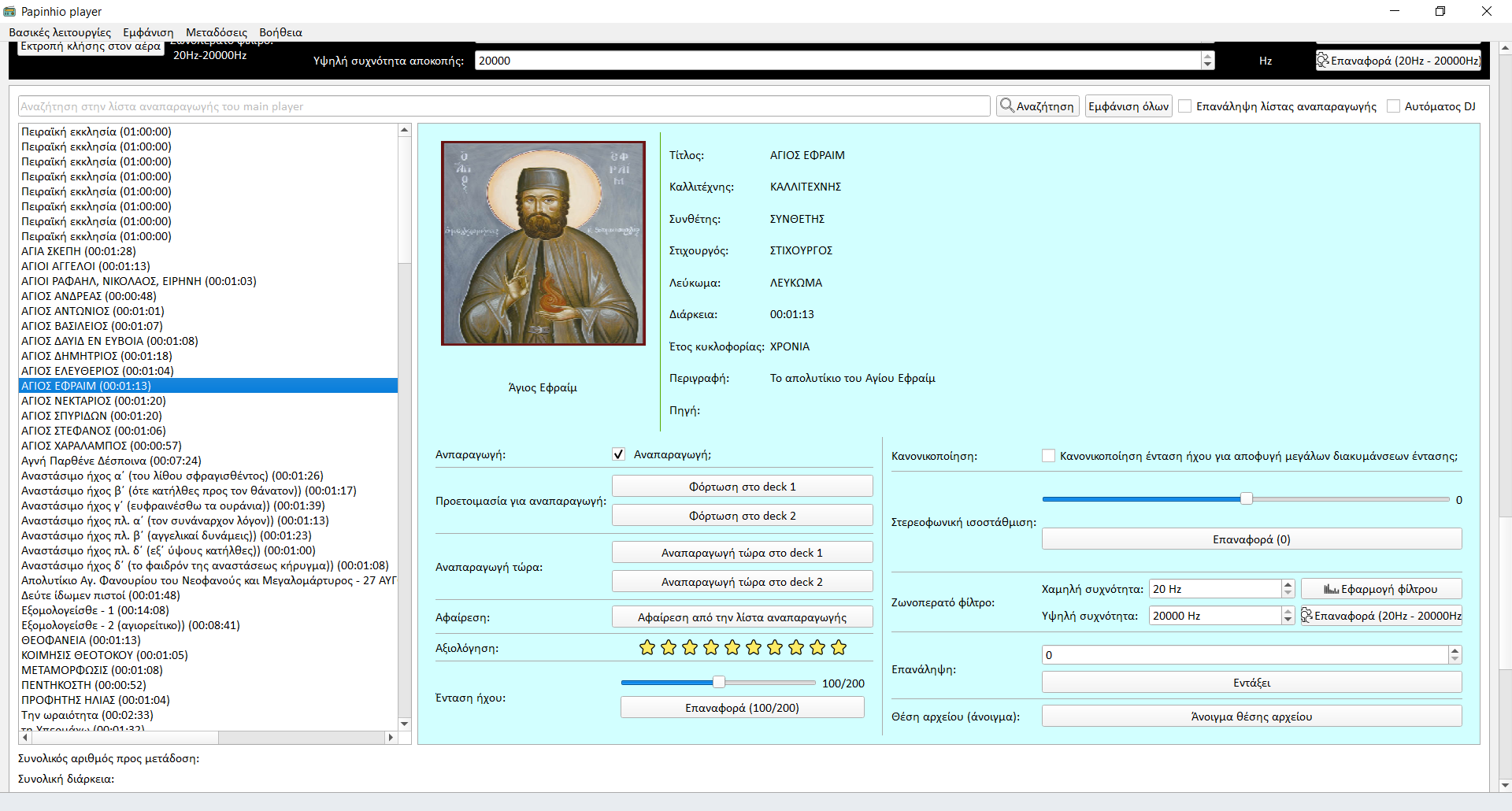Open the Μεταδόσεις menu
The width and height of the screenshot is (1512, 811).
coord(217,32)
